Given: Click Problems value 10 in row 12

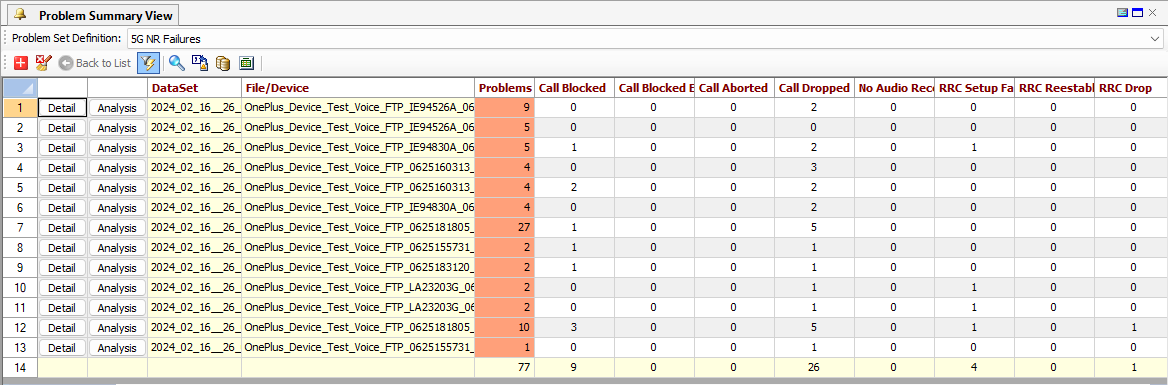Looking at the screenshot, I should (504, 328).
